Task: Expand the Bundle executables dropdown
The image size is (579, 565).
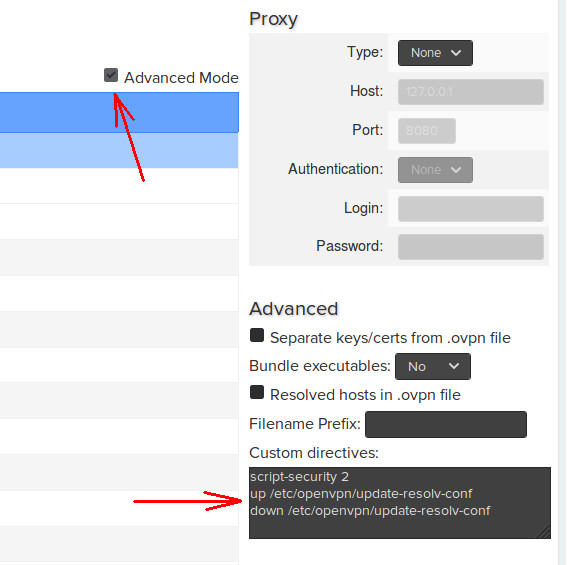Action: coord(433,366)
